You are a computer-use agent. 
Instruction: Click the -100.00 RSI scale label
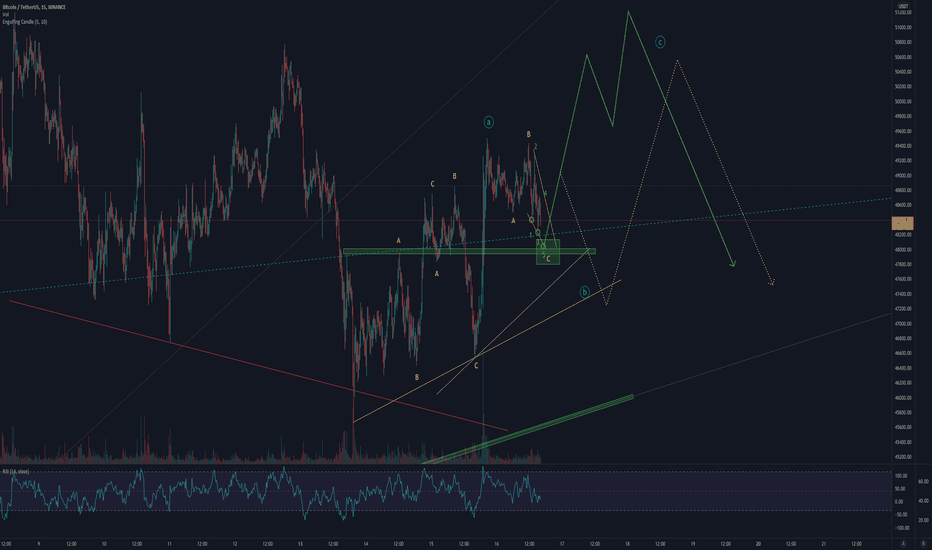pos(902,527)
